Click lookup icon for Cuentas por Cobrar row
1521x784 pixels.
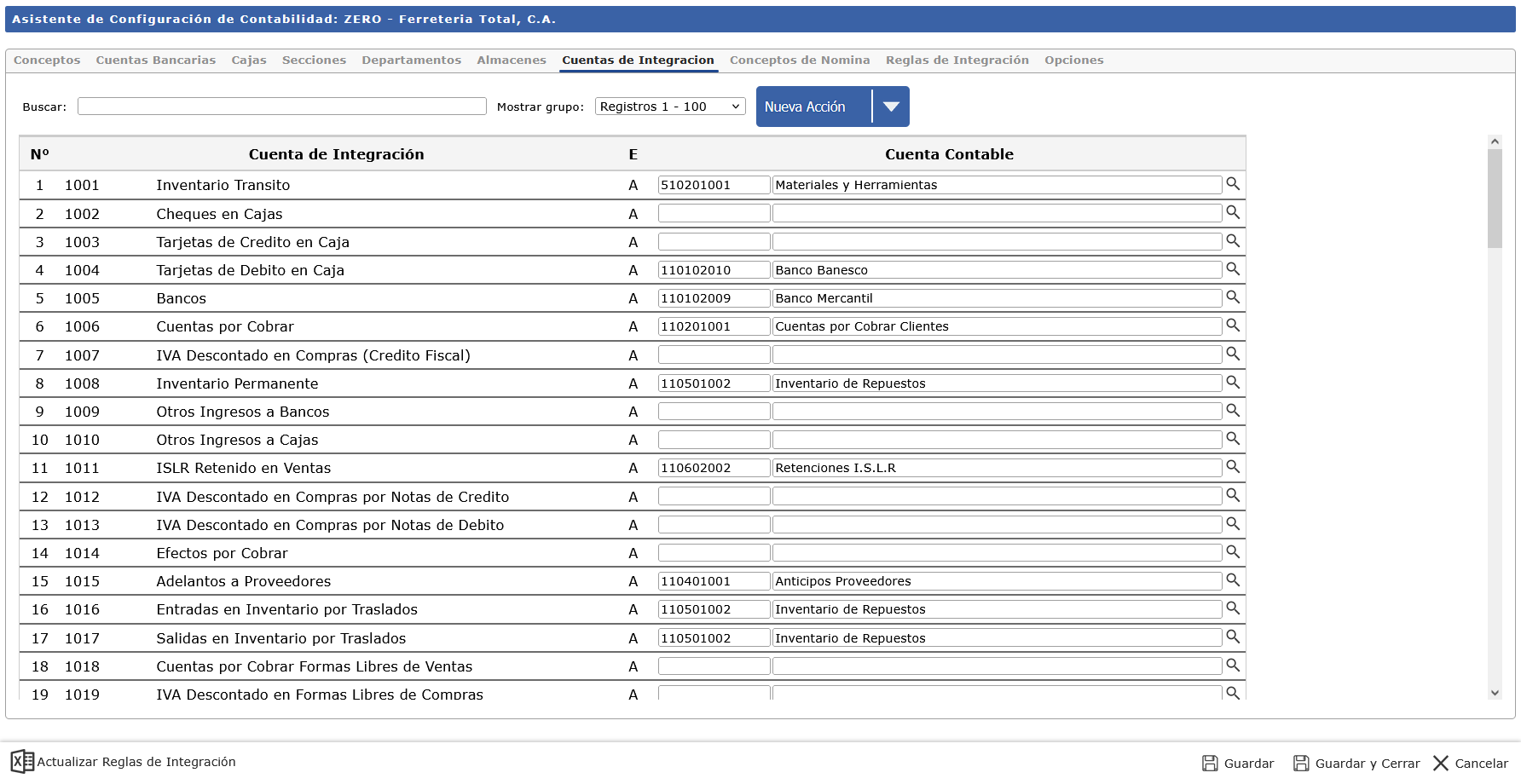[1234, 326]
